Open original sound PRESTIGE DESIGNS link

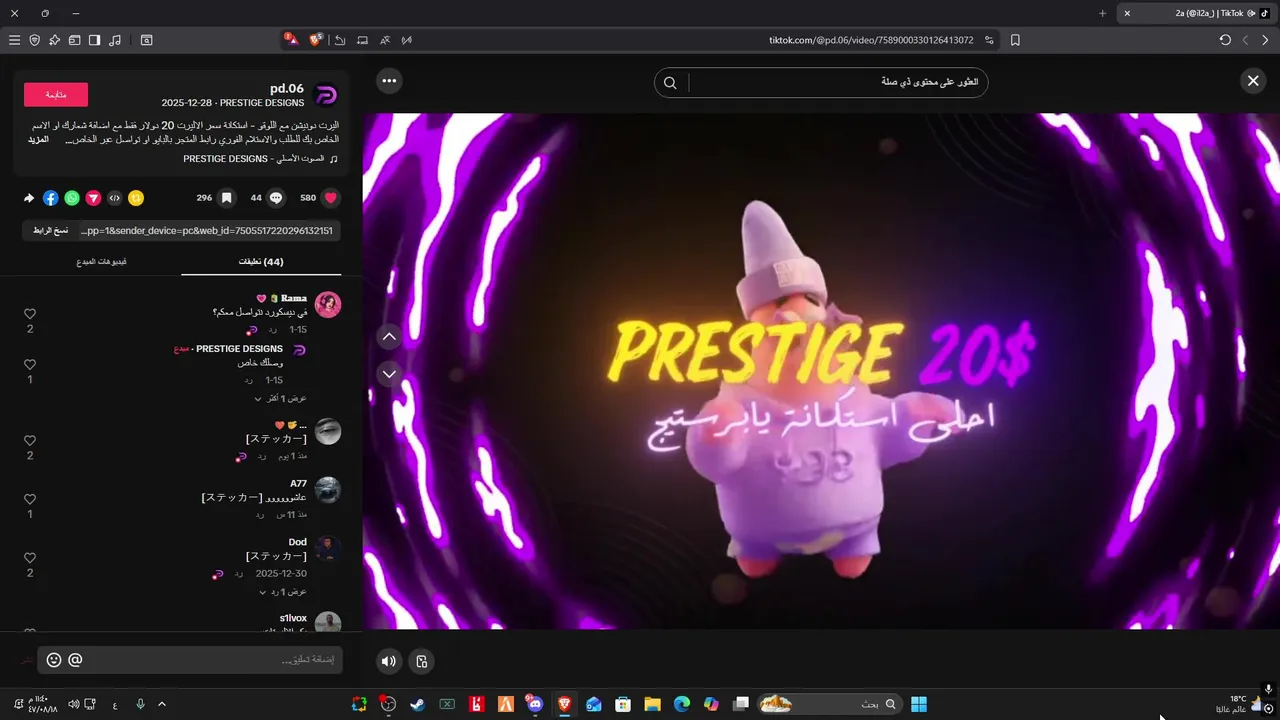click(261, 159)
